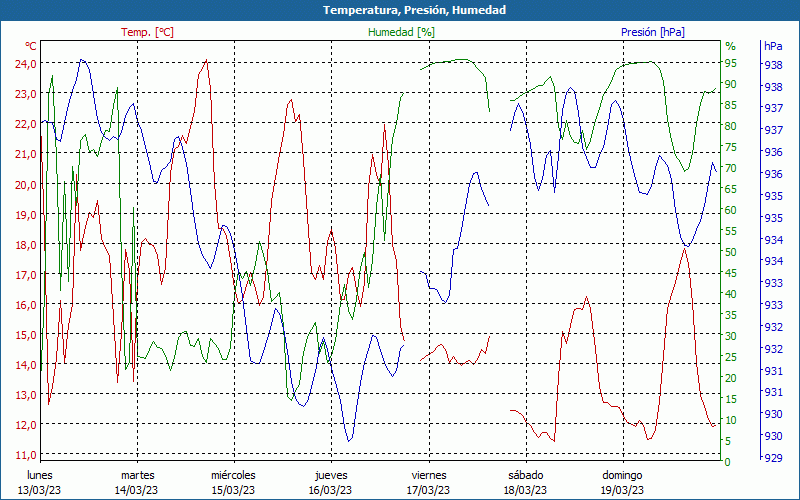The height and width of the screenshot is (500, 800).
Task: Click the '15,0' temperature axis value
Action: [x=26, y=335]
